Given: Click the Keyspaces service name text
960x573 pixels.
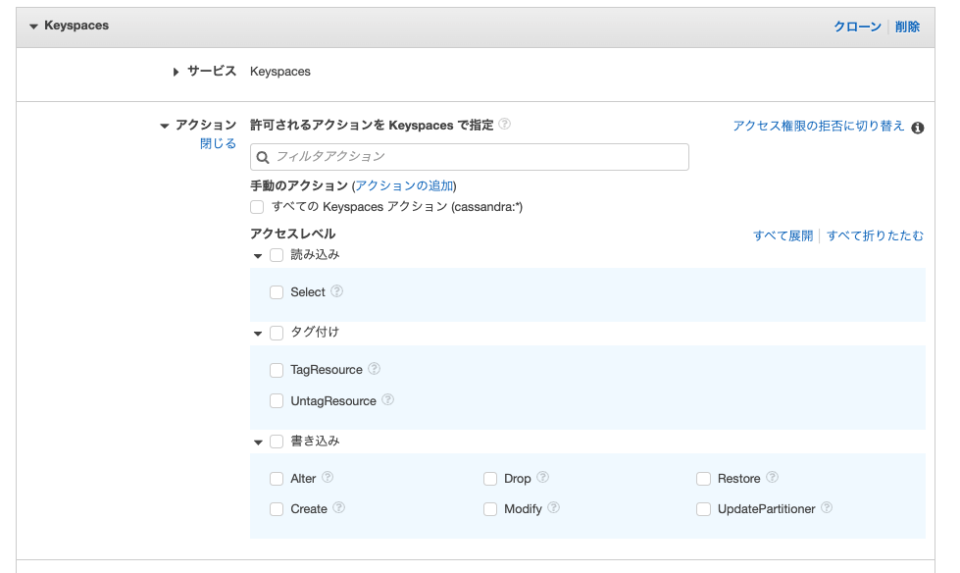Looking at the screenshot, I should click(x=280, y=72).
